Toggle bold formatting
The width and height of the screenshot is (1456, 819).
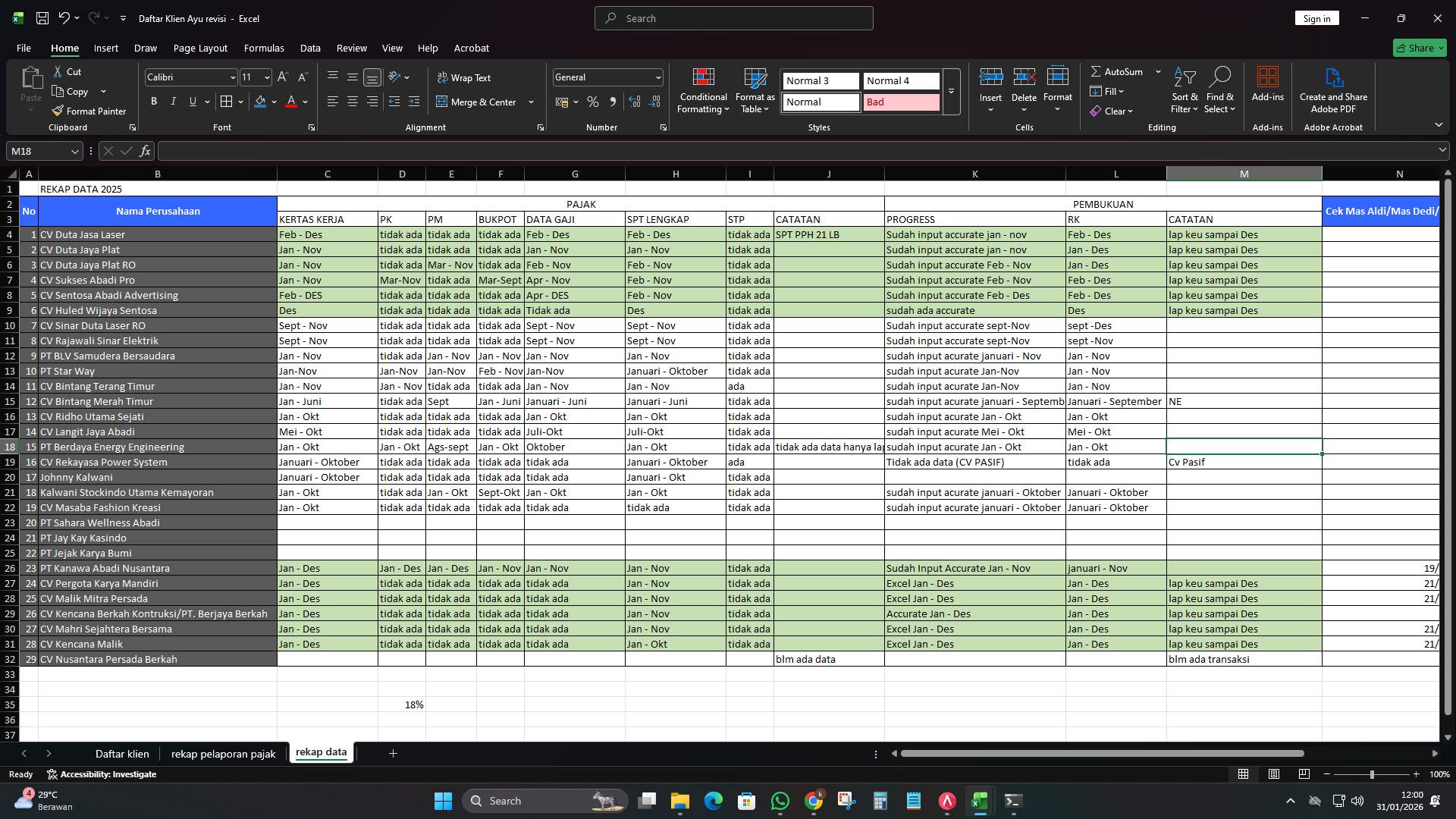click(x=154, y=101)
